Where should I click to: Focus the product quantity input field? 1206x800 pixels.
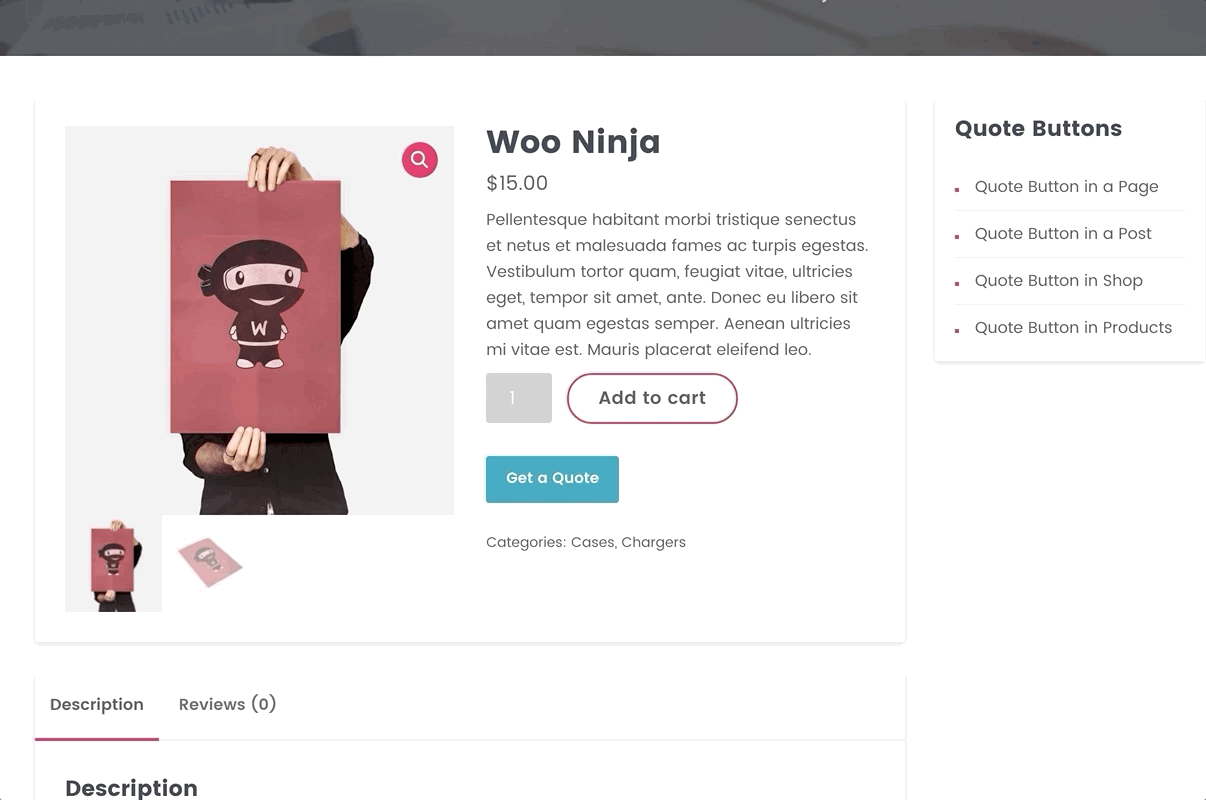click(518, 398)
